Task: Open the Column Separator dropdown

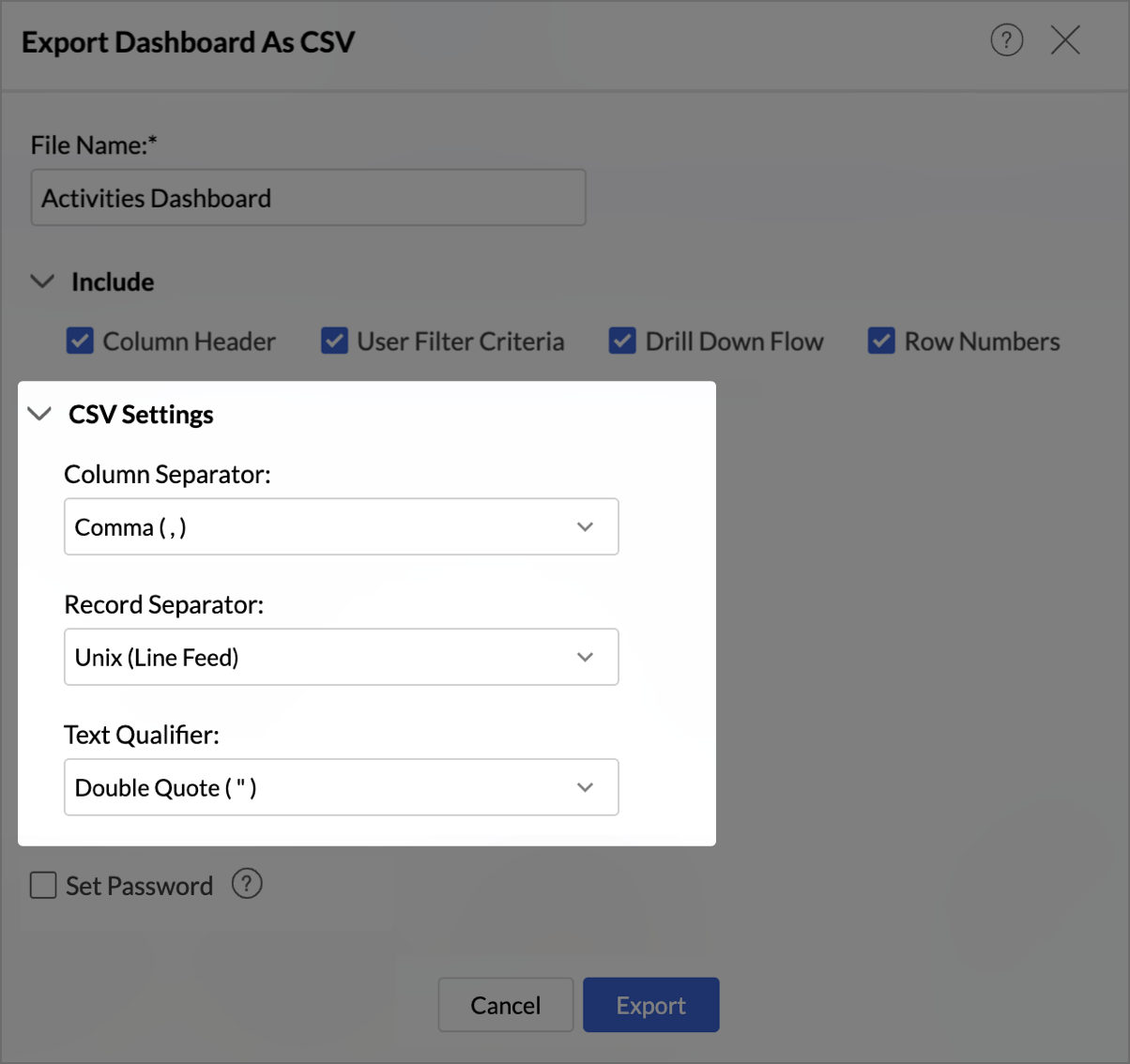Action: 341,526
